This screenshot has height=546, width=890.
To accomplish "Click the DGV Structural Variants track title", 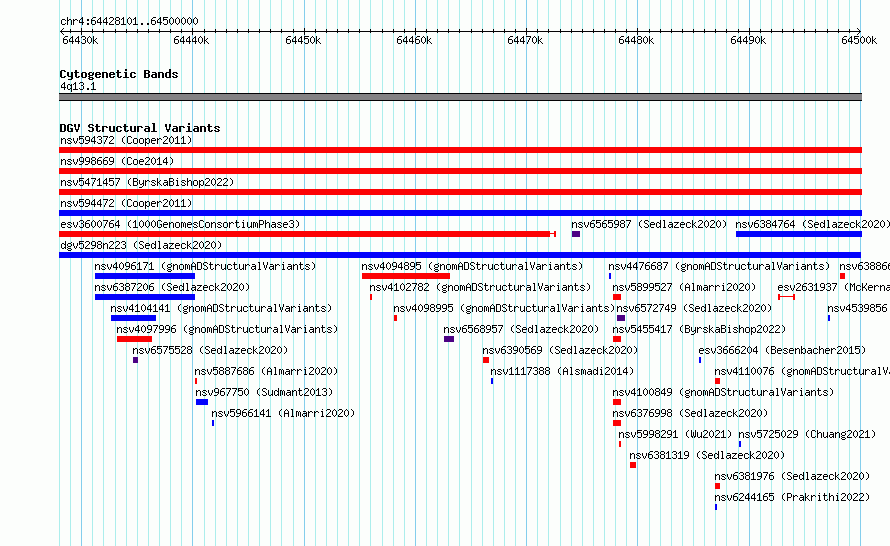I will [x=140, y=128].
